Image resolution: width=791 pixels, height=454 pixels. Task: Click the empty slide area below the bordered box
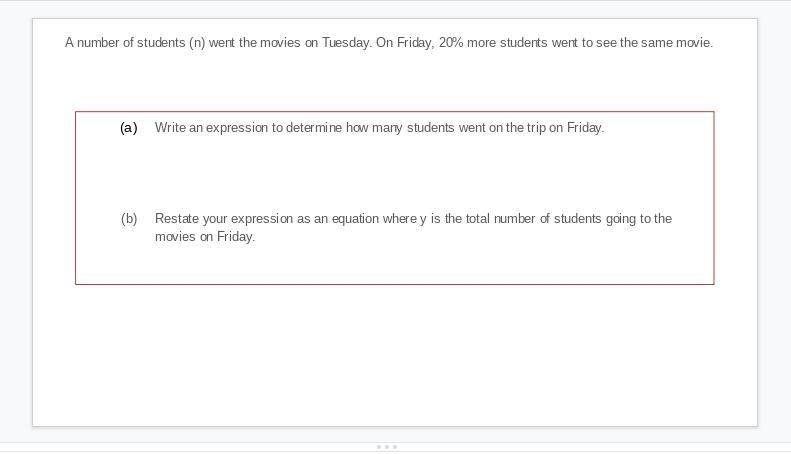[x=394, y=356]
